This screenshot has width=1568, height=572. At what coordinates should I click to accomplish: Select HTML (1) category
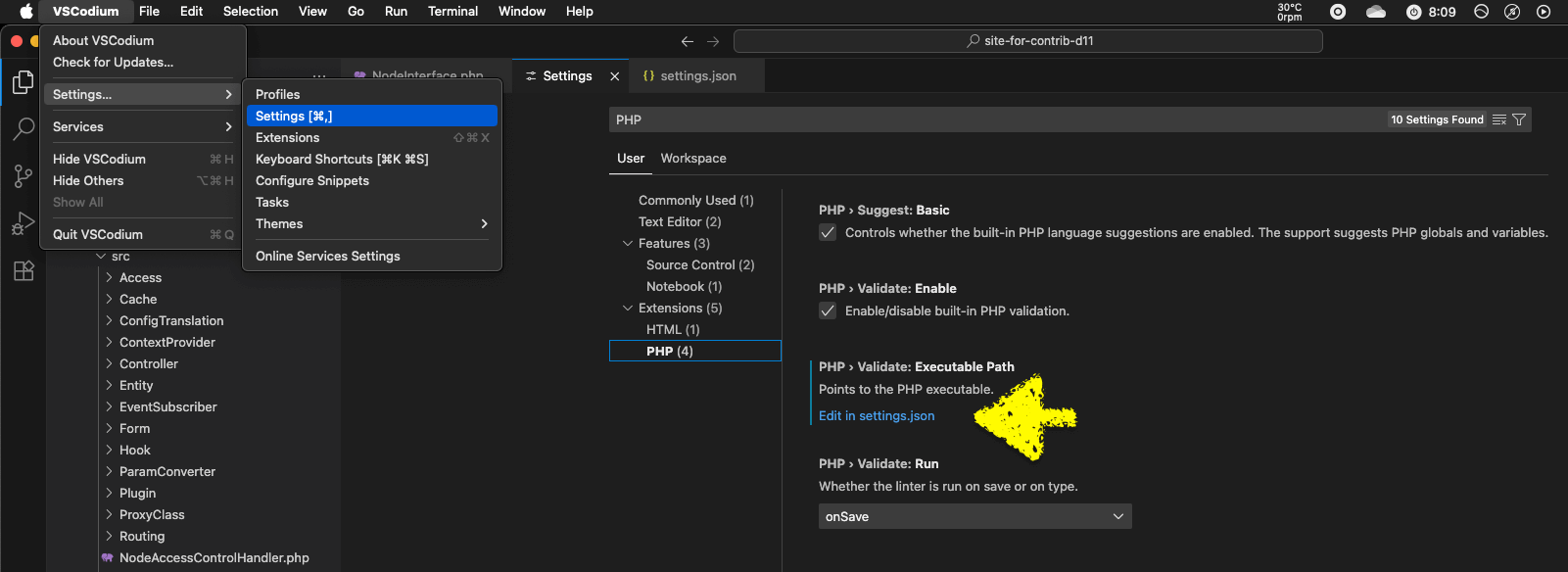click(x=673, y=329)
